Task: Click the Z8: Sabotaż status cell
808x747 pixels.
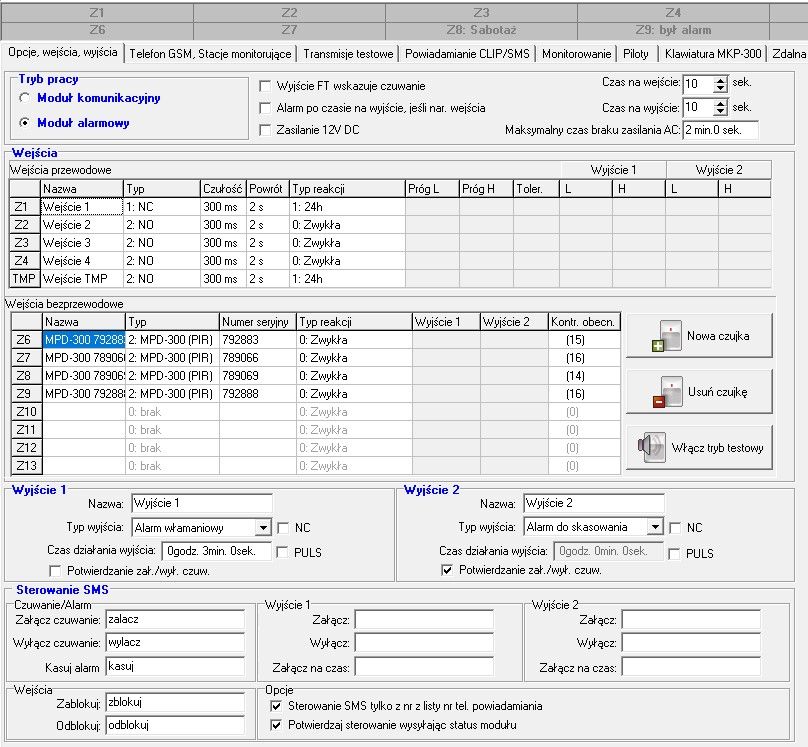Action: [481, 30]
